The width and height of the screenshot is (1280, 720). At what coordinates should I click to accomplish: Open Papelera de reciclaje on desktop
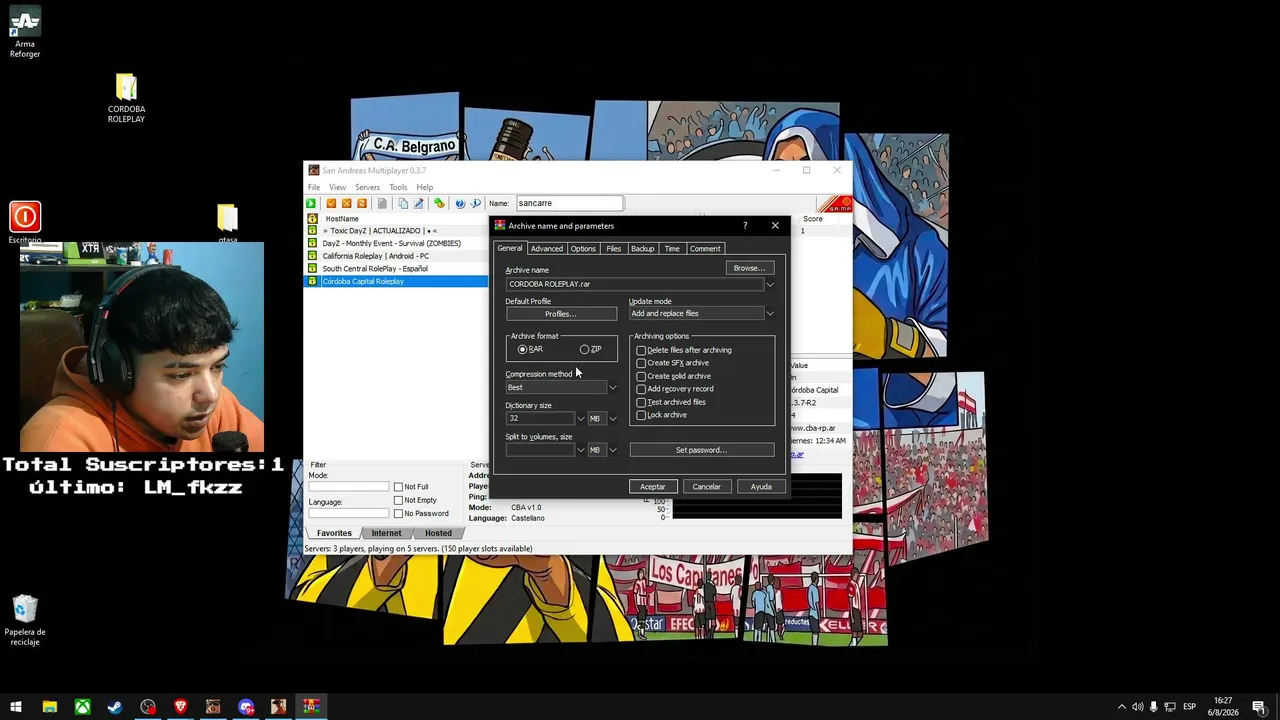(25, 621)
